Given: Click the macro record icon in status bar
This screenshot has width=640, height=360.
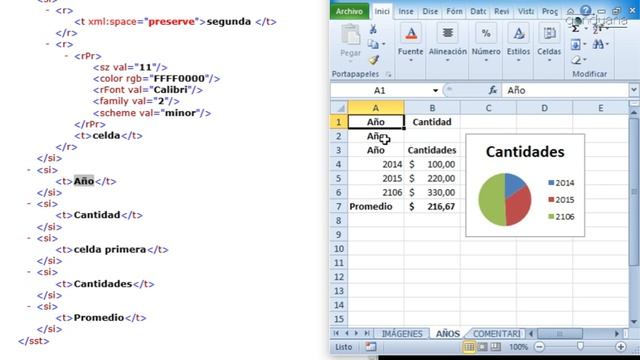Looking at the screenshot, I should click(371, 347).
